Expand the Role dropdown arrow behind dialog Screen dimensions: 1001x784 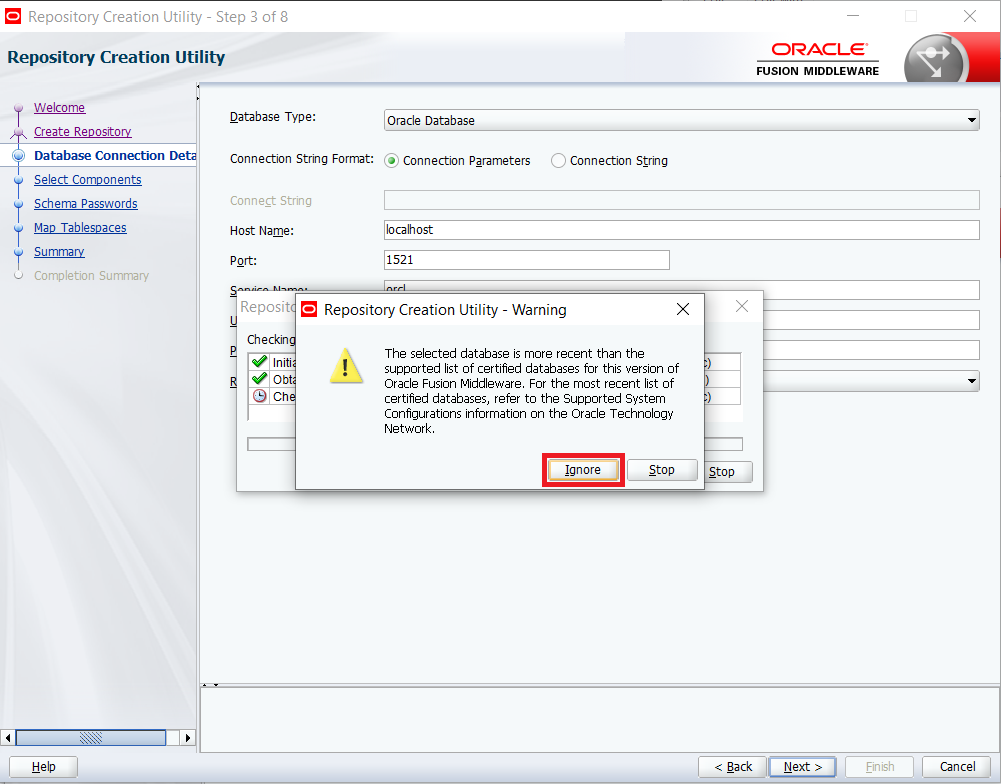pos(971,381)
